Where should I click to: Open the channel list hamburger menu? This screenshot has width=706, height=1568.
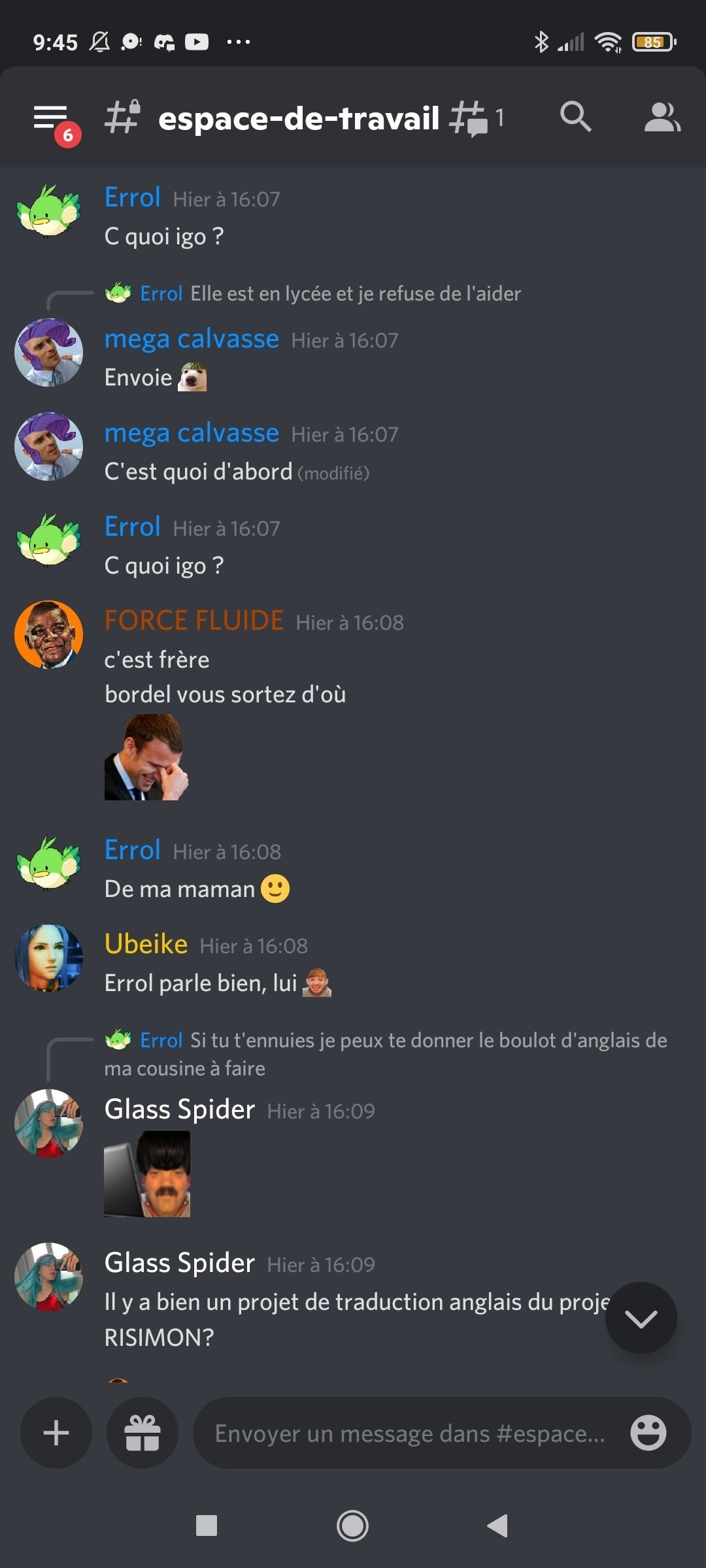tap(52, 118)
